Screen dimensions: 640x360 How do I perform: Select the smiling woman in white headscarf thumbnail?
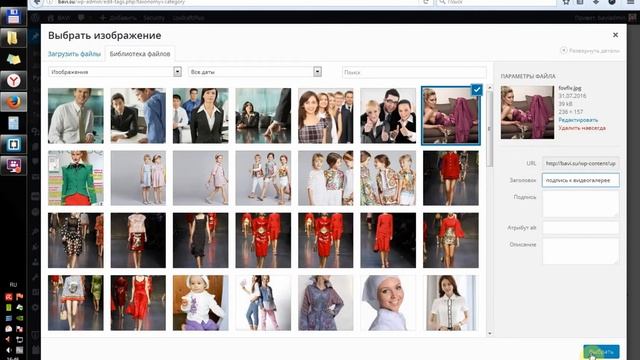(388, 303)
